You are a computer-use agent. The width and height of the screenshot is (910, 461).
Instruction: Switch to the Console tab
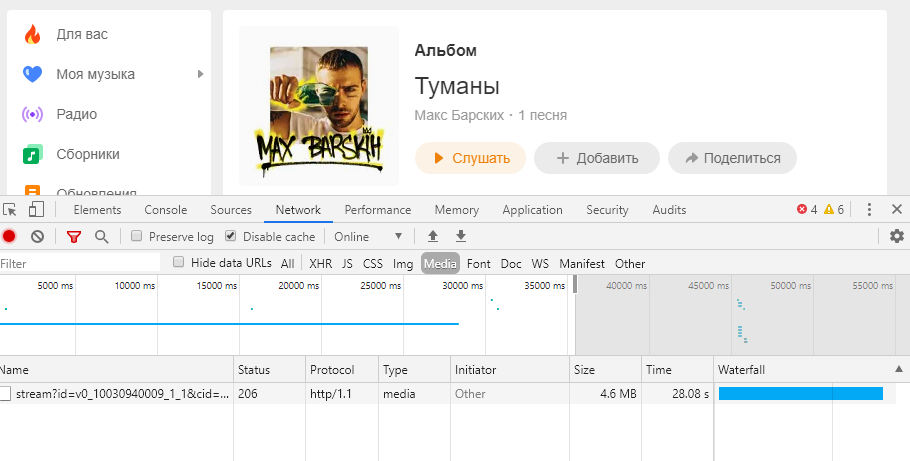(165, 210)
